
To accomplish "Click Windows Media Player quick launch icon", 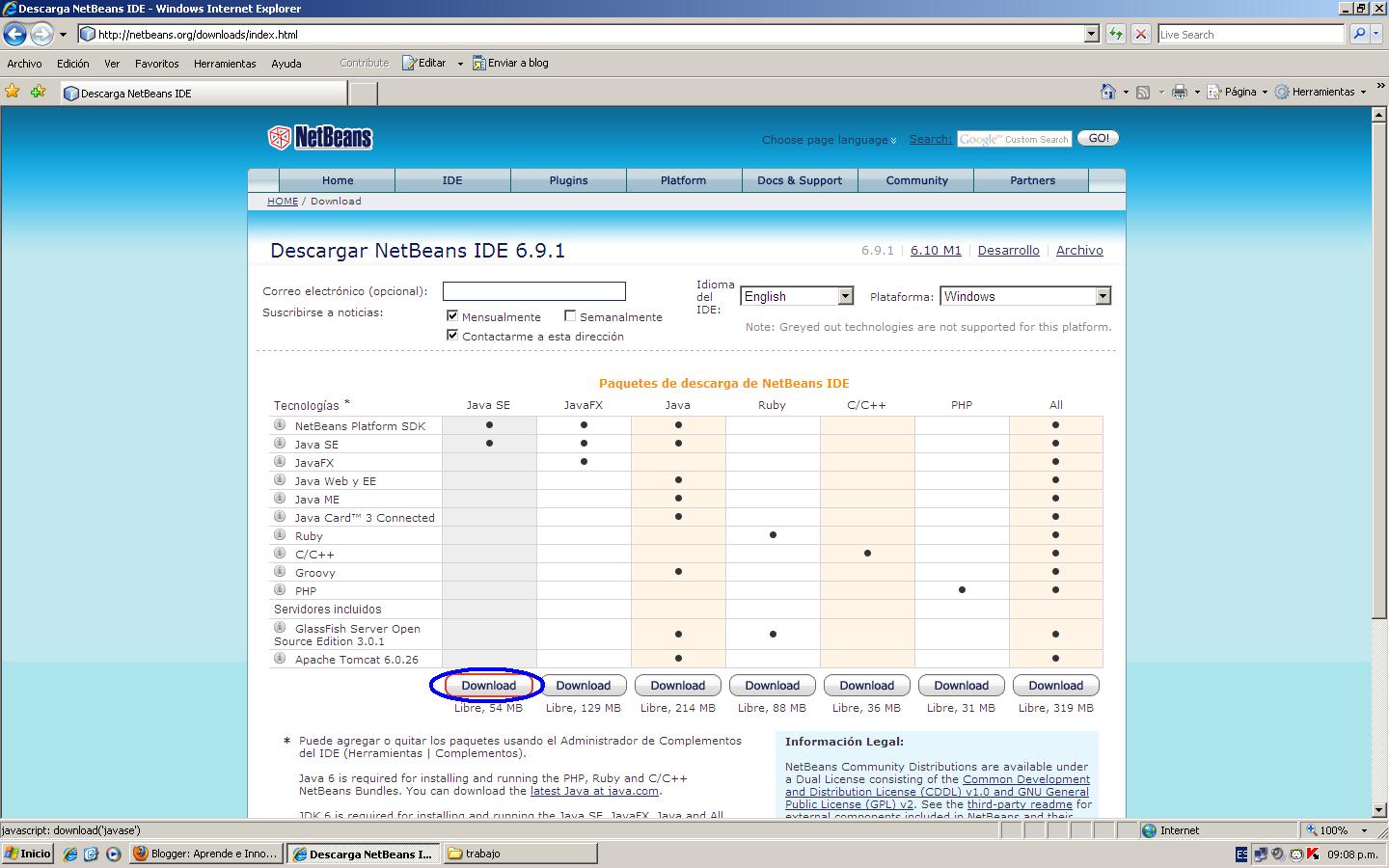I will pos(113,854).
